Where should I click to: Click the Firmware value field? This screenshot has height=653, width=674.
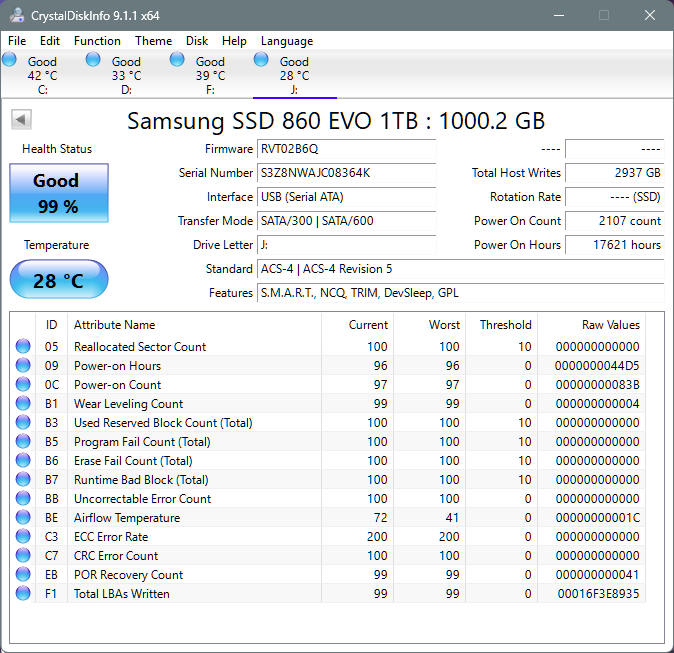click(347, 149)
